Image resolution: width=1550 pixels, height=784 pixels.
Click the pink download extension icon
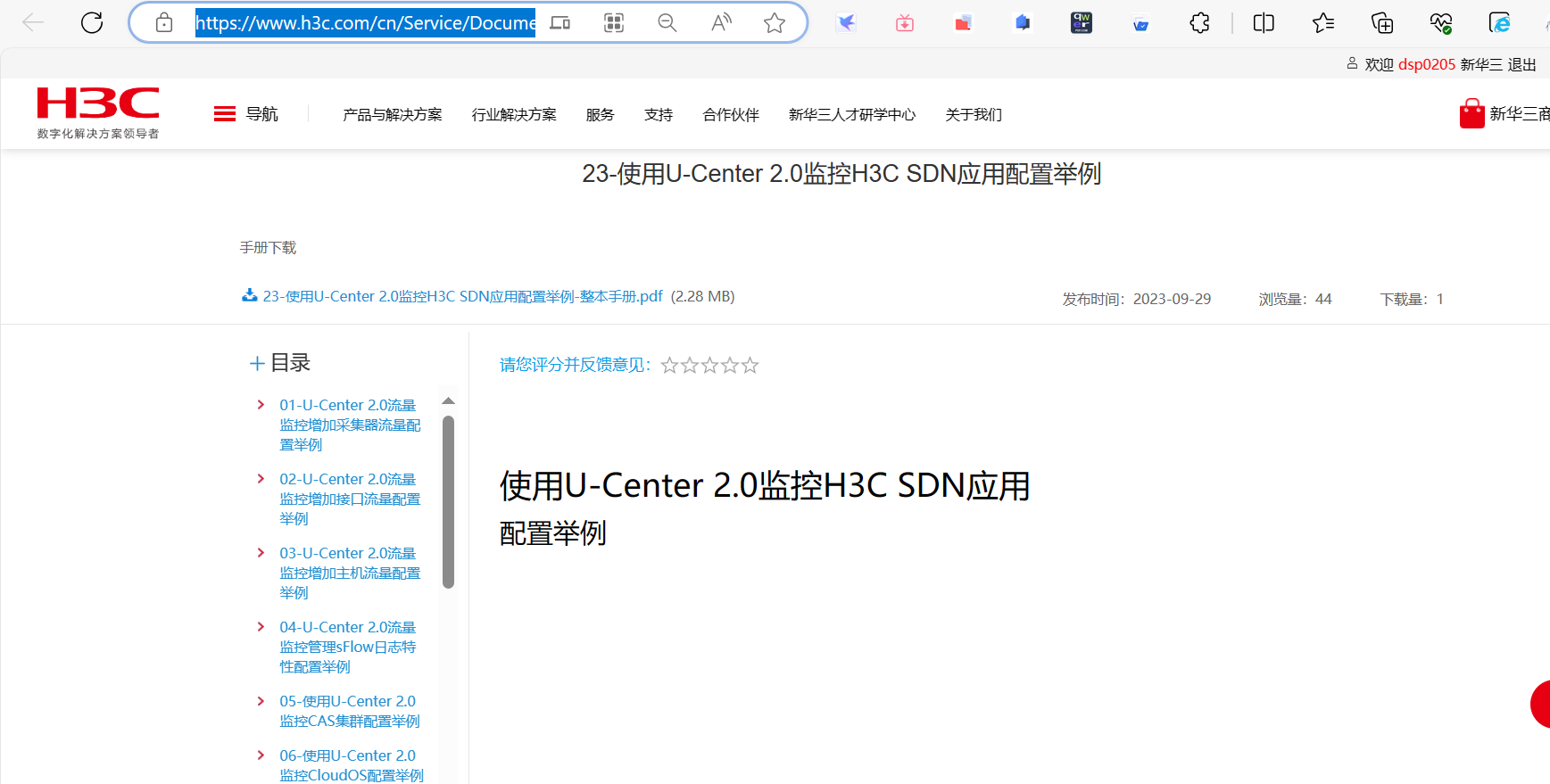pyautogui.click(x=905, y=22)
